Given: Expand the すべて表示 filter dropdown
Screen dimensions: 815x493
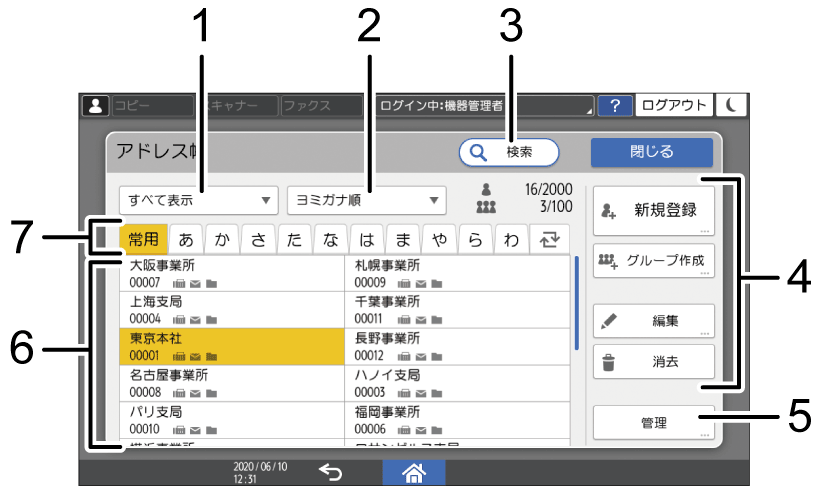Looking at the screenshot, I should [x=199, y=200].
